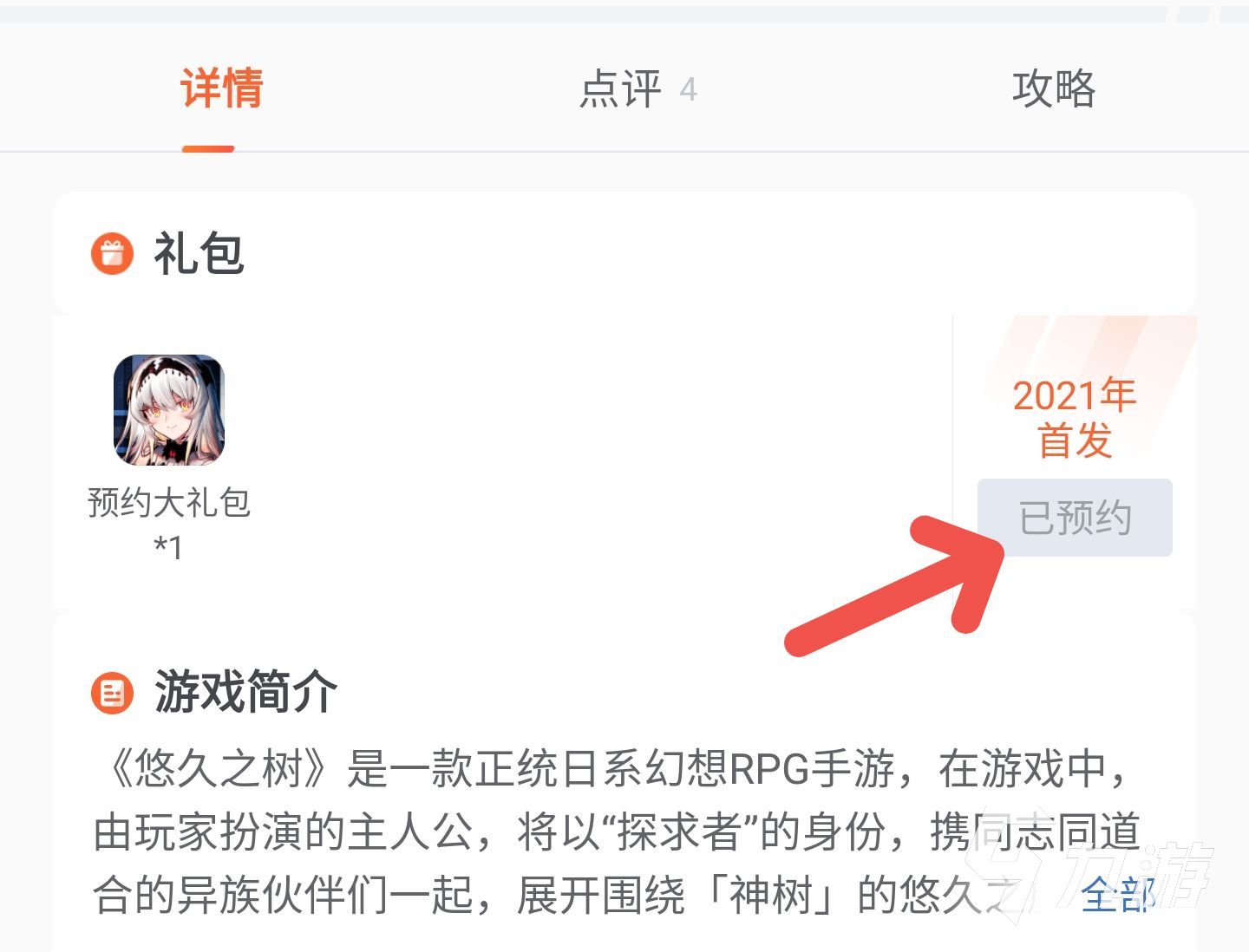Click the 《悠久之树》 title in the description

[x=219, y=769]
